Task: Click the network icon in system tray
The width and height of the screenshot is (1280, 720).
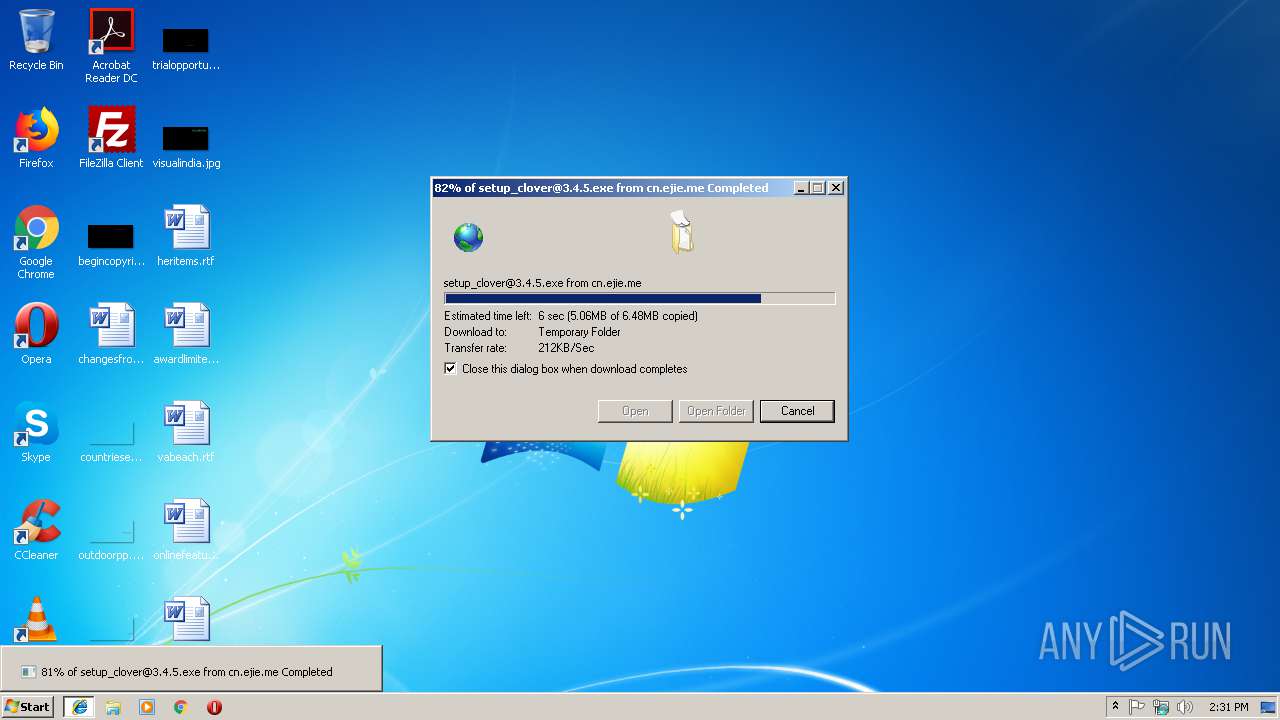Action: coord(1161,707)
